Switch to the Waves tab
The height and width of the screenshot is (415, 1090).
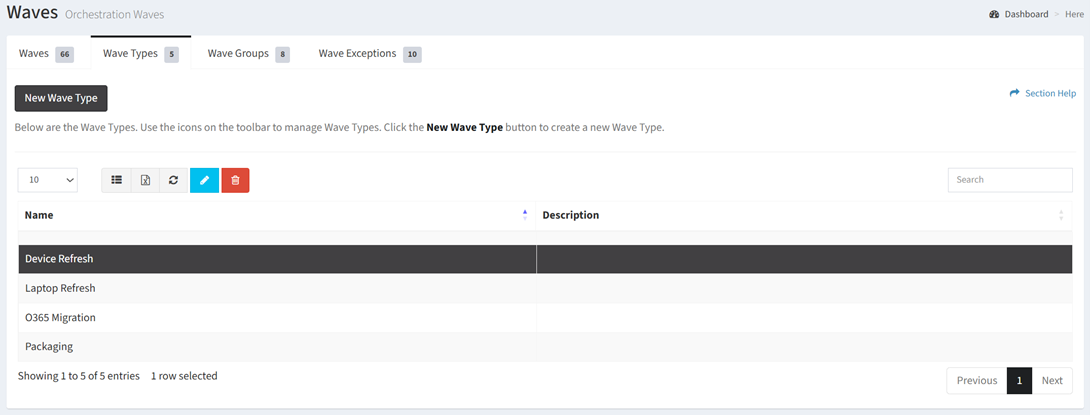point(45,54)
